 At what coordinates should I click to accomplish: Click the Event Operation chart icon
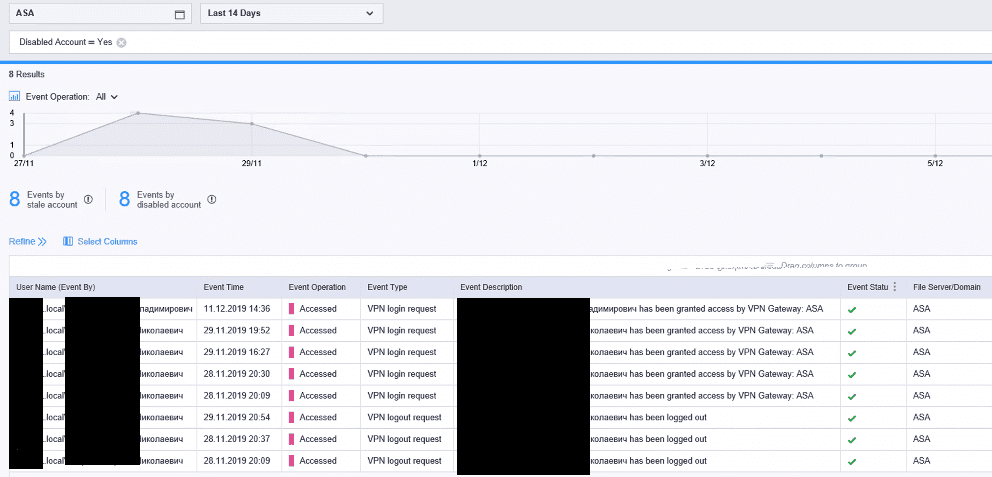[x=15, y=97]
